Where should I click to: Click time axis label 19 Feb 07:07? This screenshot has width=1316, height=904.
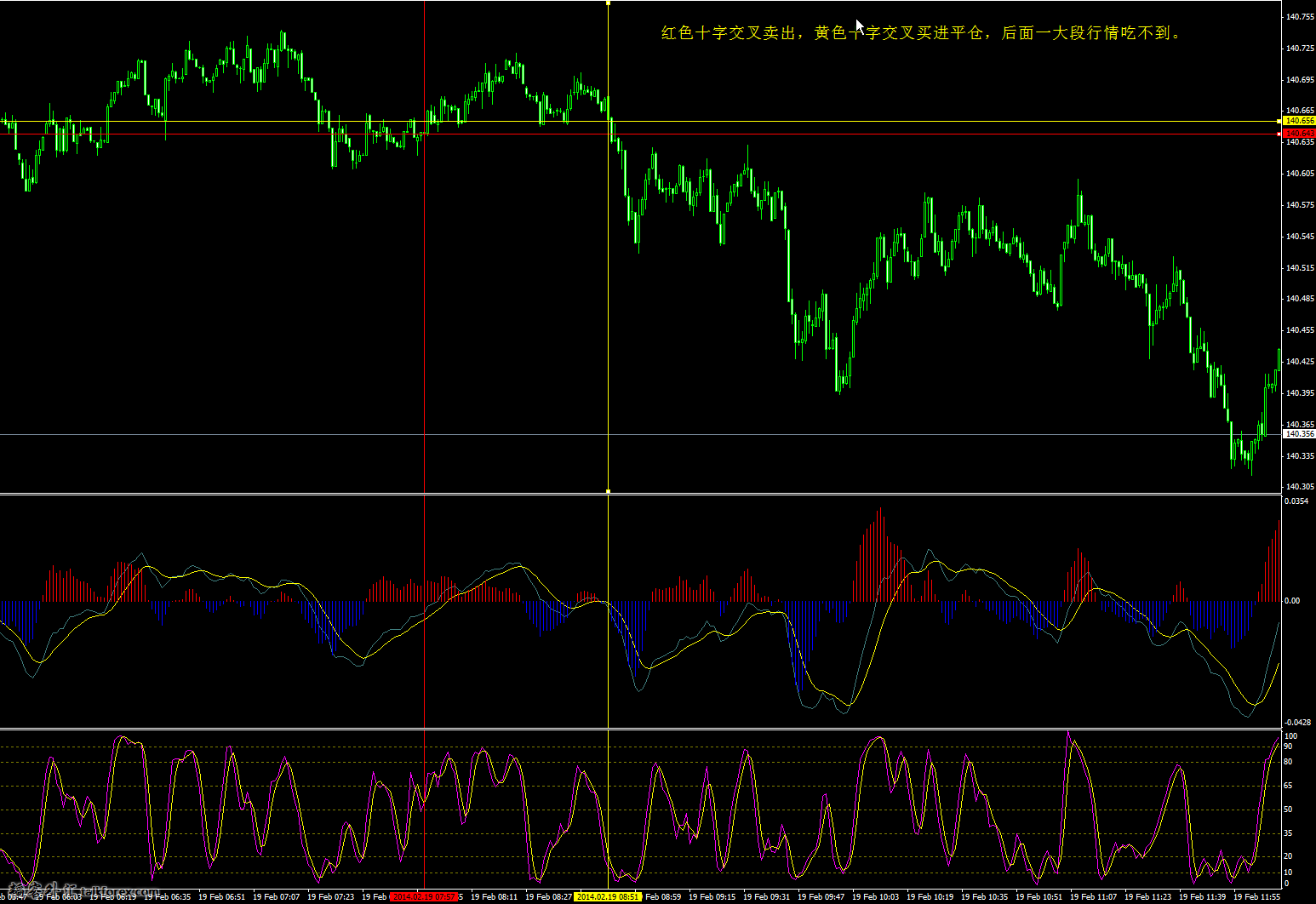coord(276,896)
